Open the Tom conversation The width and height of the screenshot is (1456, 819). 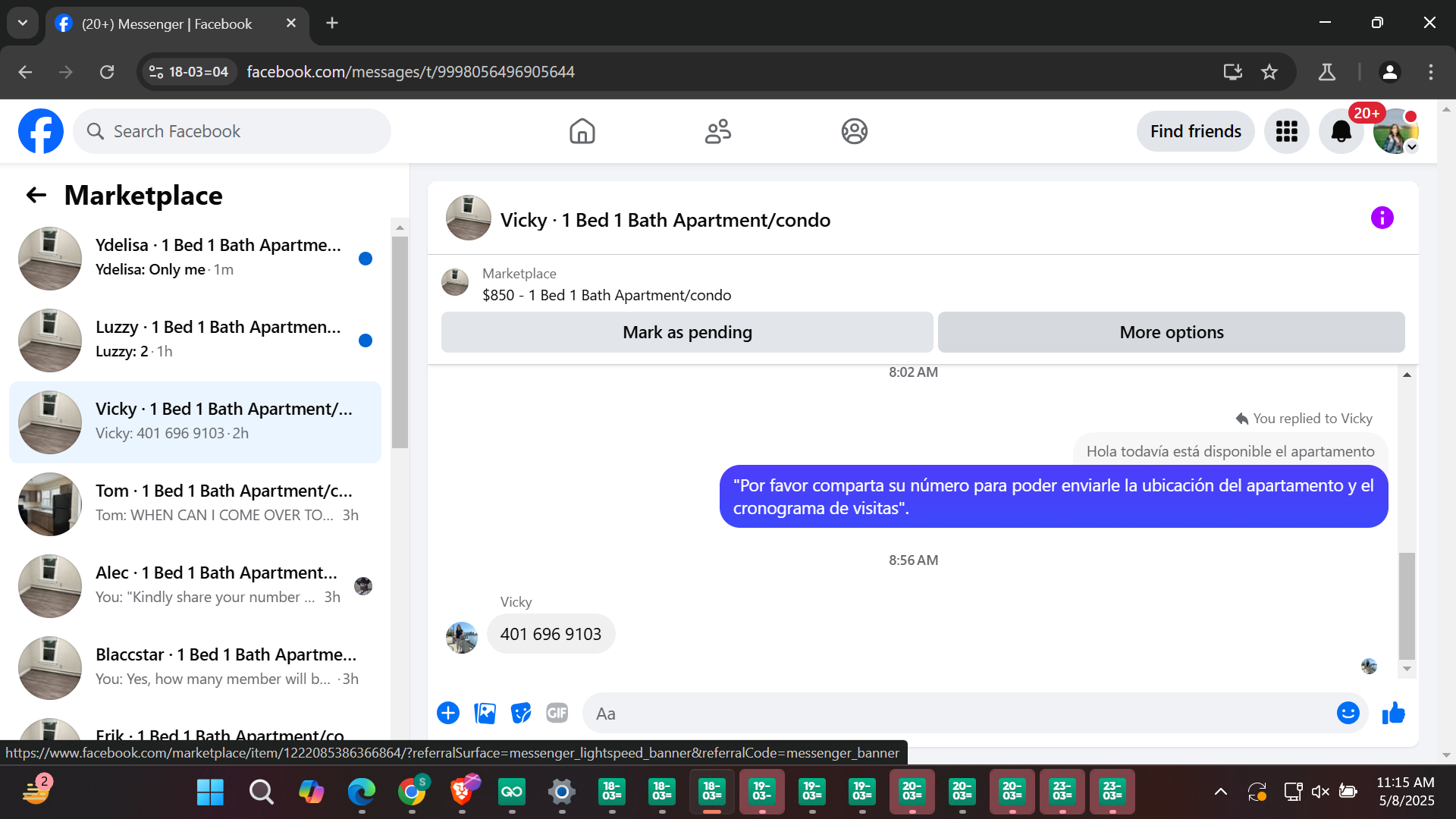[195, 504]
